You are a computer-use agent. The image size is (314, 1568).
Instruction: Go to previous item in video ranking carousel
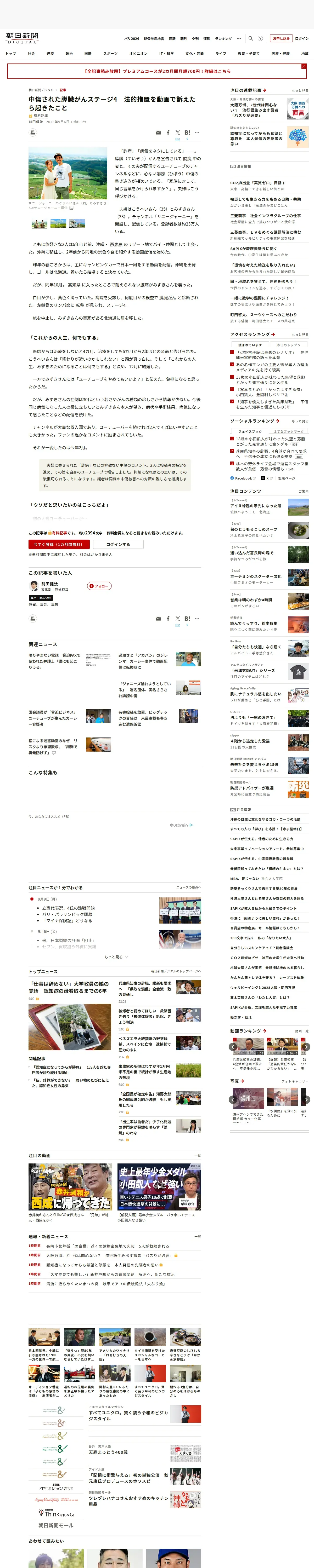[x=233, y=1047]
